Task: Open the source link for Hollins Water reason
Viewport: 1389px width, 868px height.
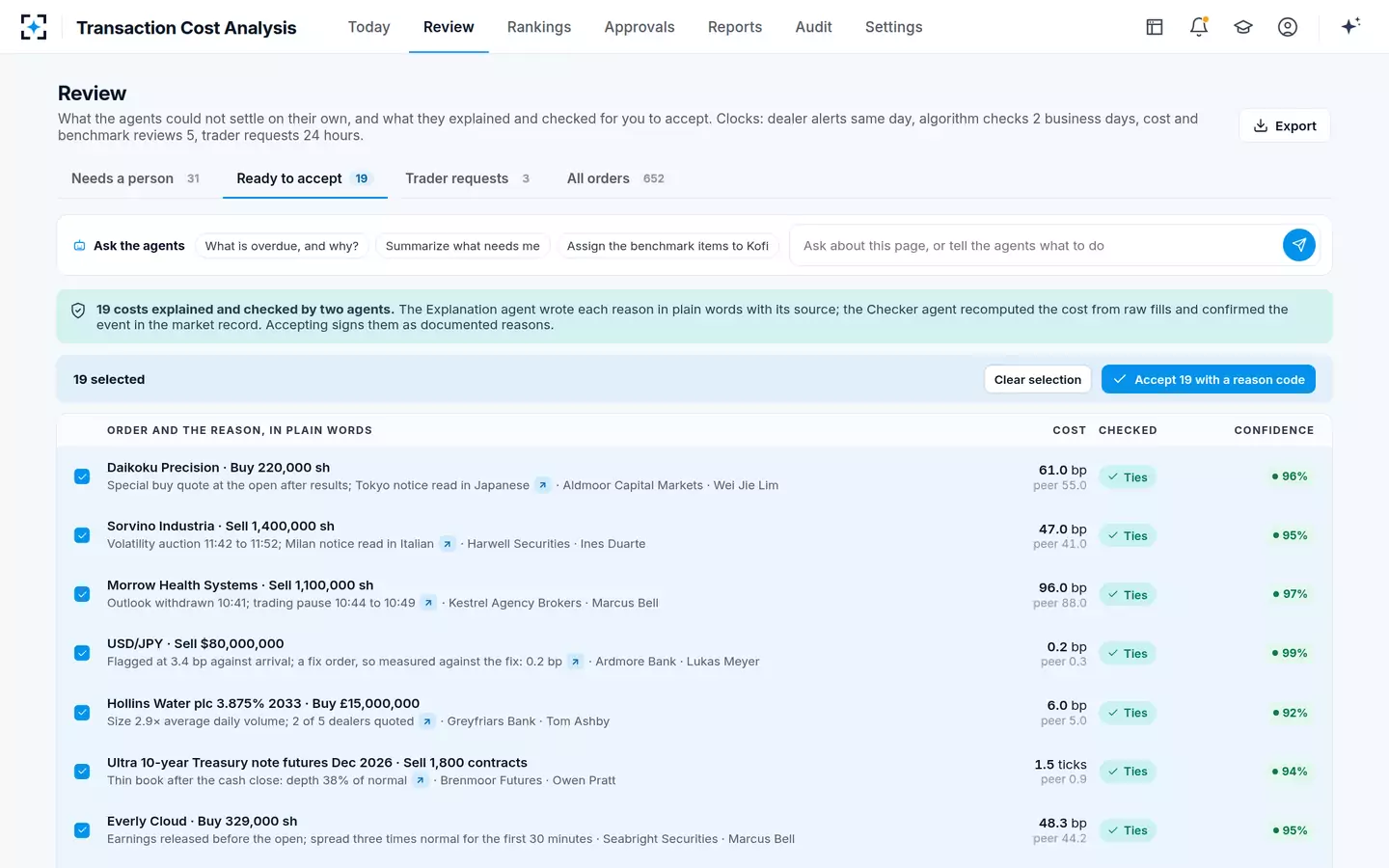Action: point(427,721)
